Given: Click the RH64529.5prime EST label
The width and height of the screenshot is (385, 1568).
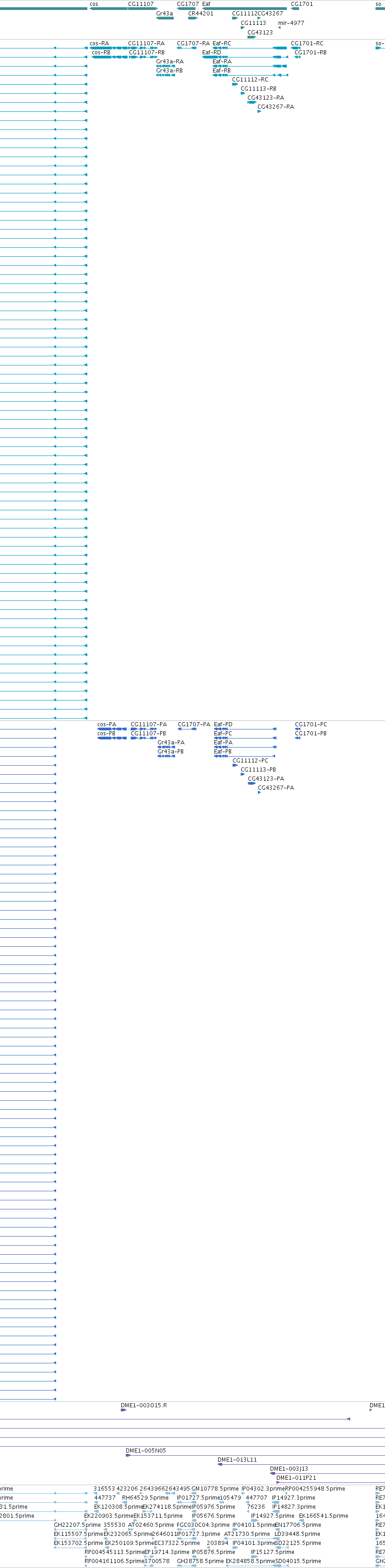Looking at the screenshot, I should click(x=145, y=1498).
